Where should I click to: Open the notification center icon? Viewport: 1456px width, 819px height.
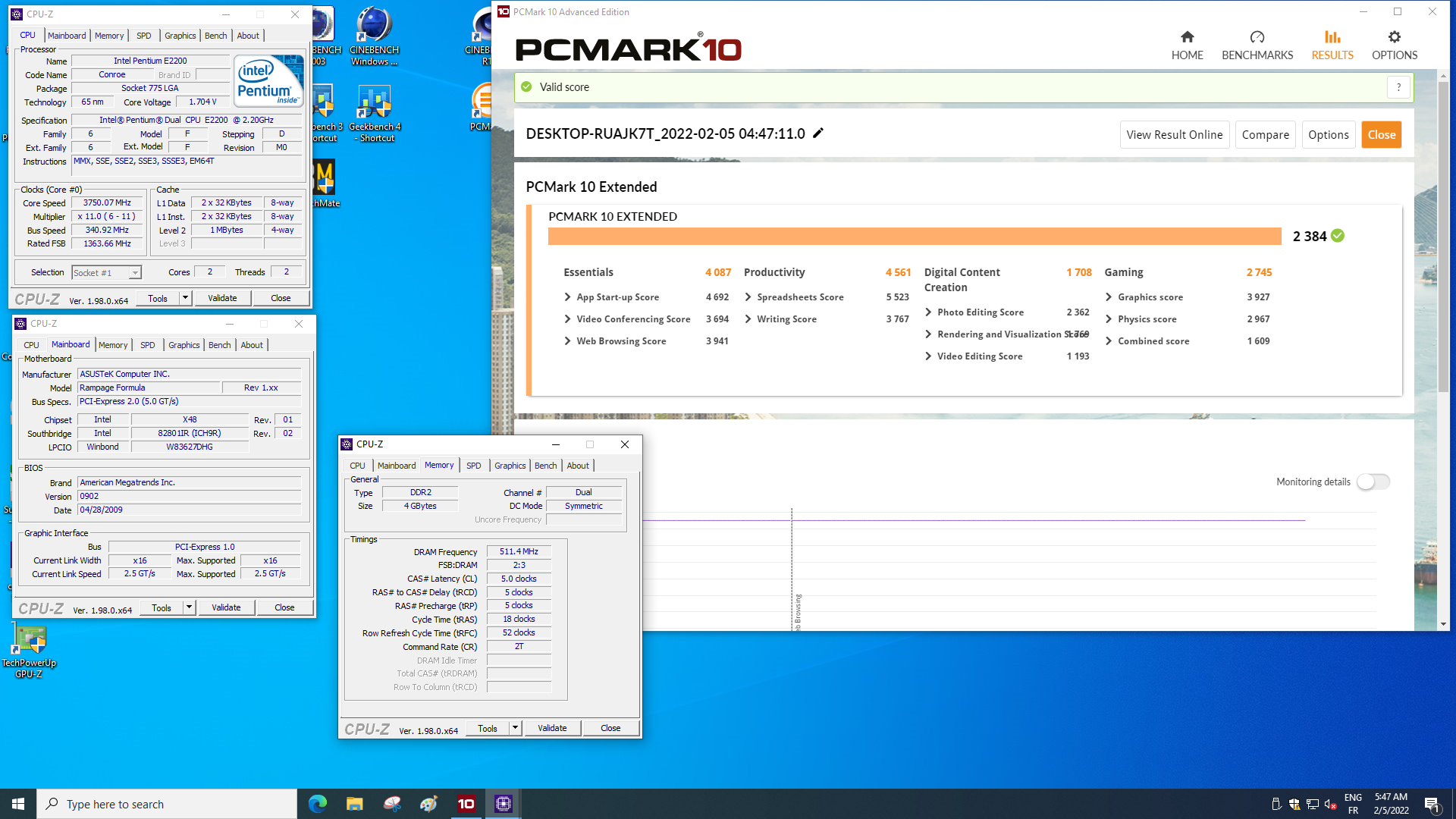(1432, 805)
